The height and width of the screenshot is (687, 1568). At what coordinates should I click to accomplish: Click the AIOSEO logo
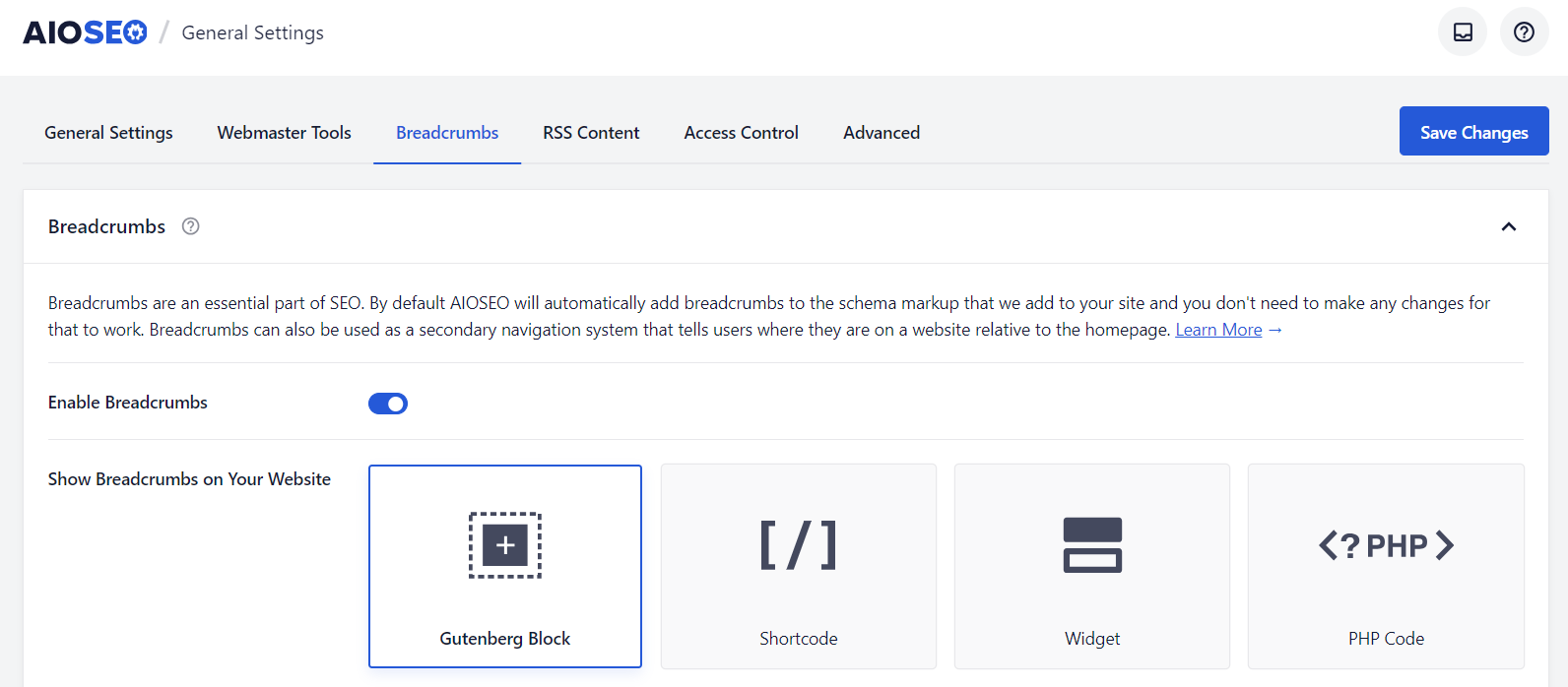pos(85,32)
